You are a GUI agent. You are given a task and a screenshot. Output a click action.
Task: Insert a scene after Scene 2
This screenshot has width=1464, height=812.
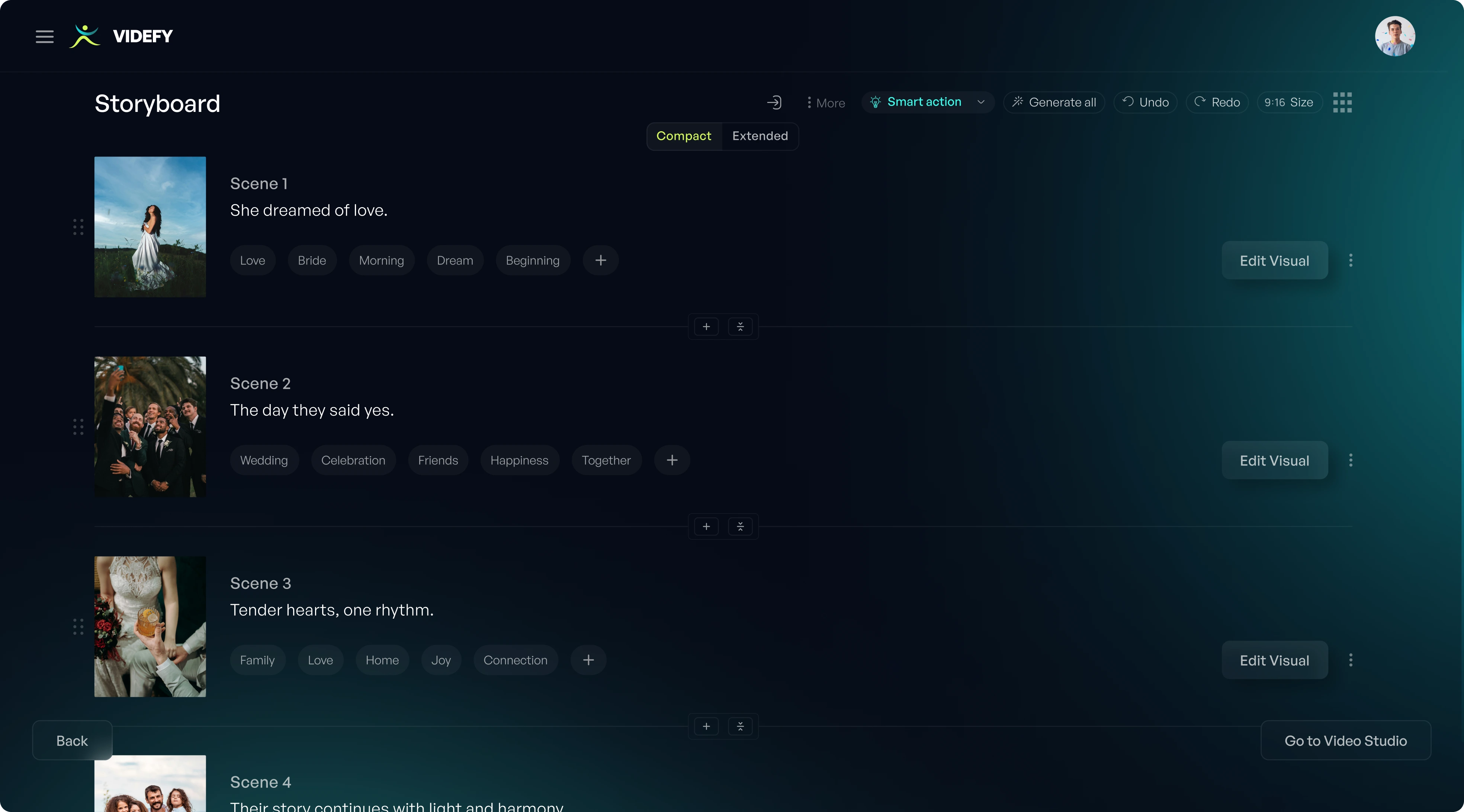[x=706, y=527]
